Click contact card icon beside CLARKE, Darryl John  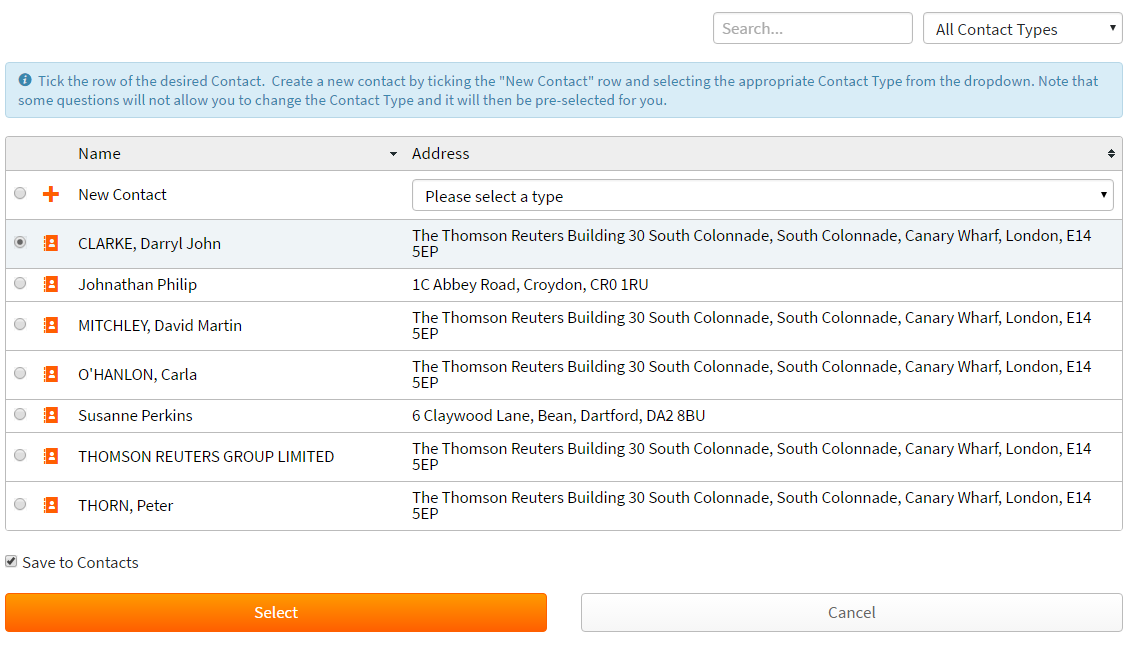(51, 243)
